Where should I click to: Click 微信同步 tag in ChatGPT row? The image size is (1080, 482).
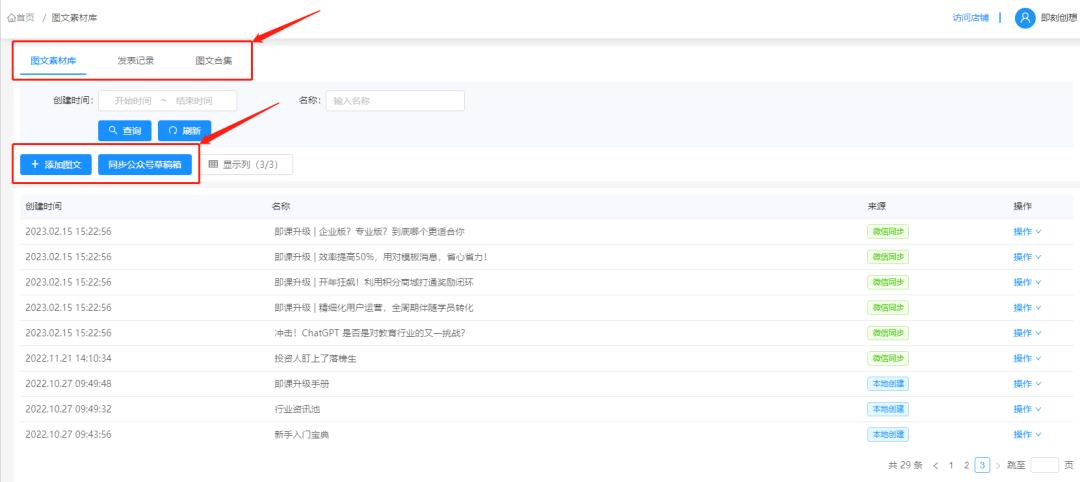click(x=888, y=333)
